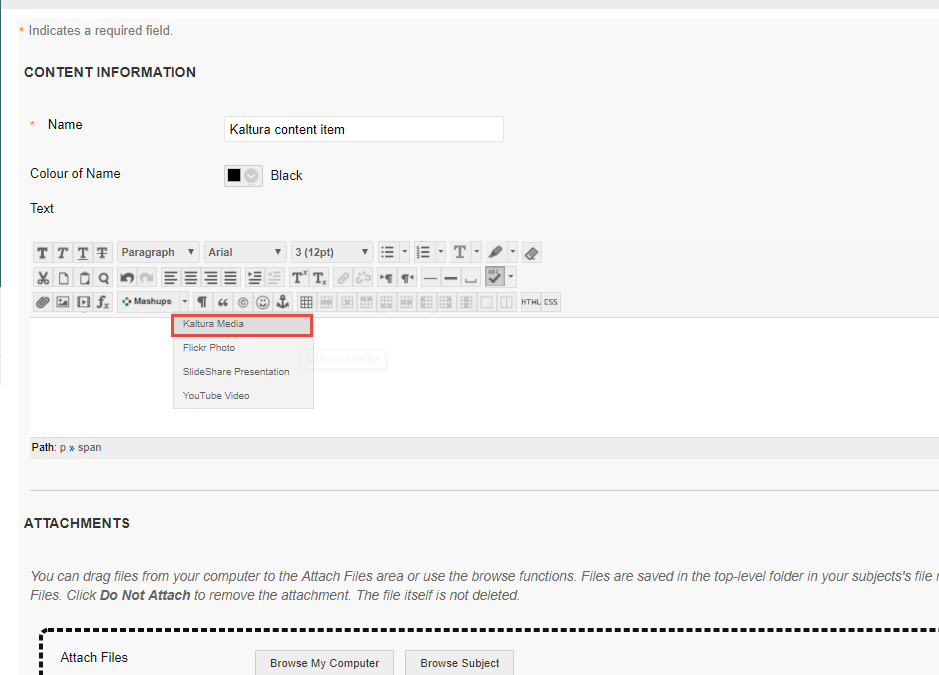Click the Bold text formatting icon
The width and height of the screenshot is (939, 675).
tap(42, 253)
